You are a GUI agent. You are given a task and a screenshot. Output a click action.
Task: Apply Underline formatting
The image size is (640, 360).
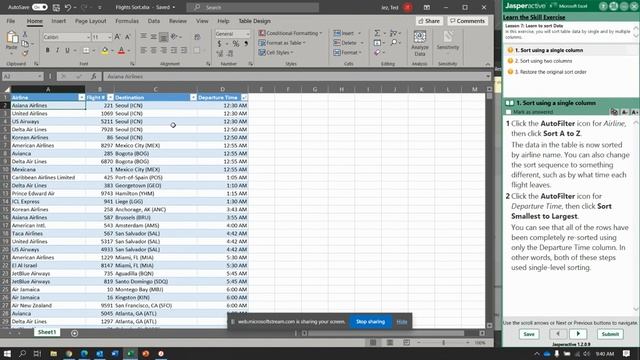[x=67, y=50]
